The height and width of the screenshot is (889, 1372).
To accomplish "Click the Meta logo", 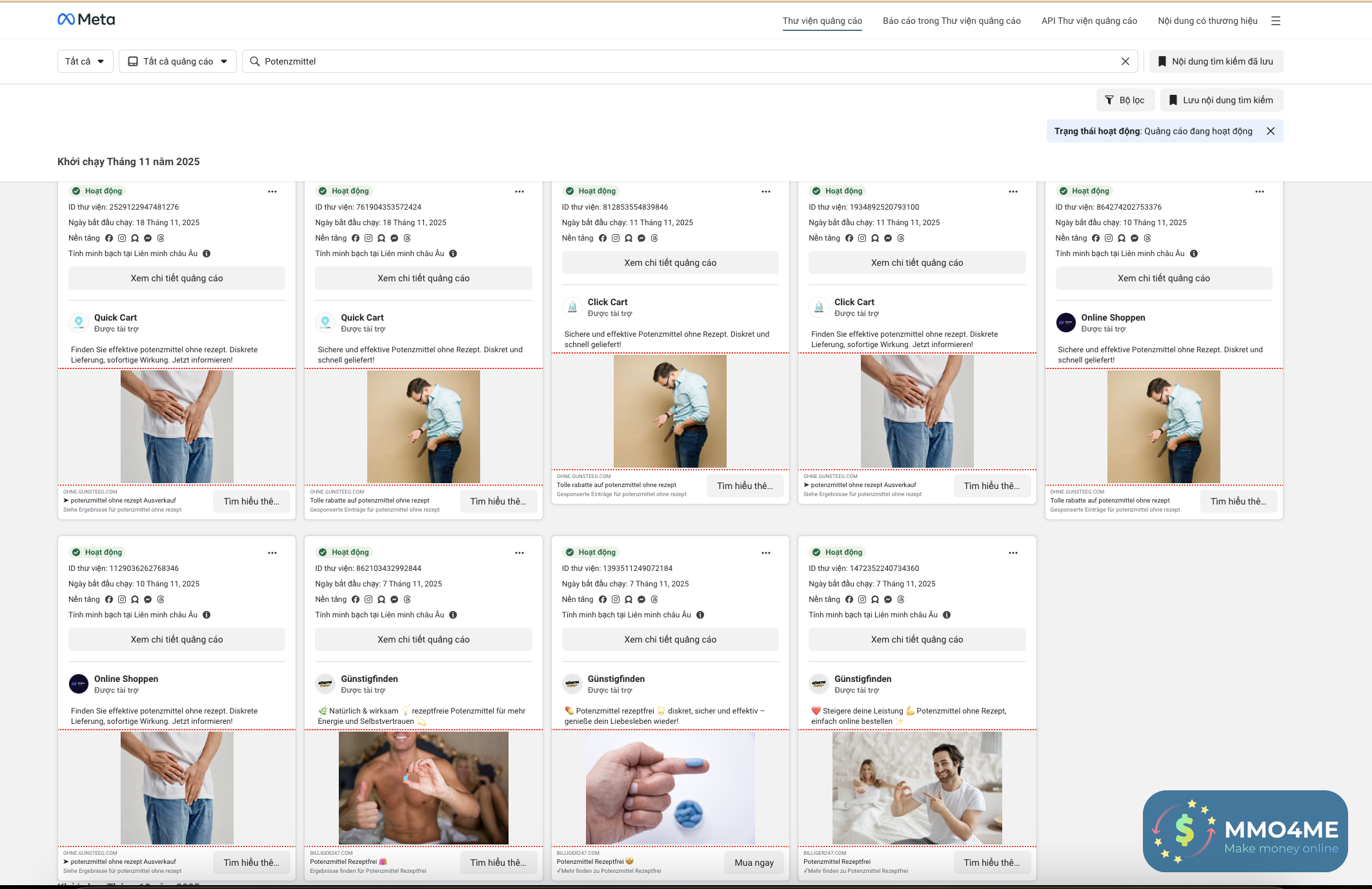I will click(86, 19).
